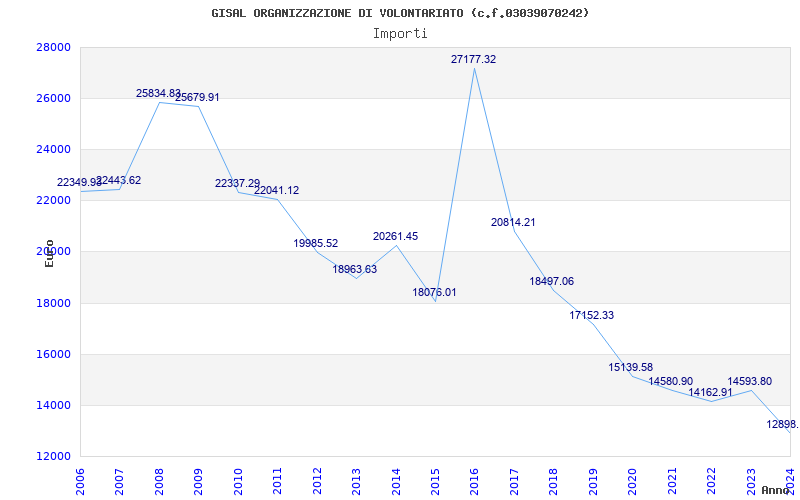
Task: Select the data label 25834.83
Action: (158, 93)
